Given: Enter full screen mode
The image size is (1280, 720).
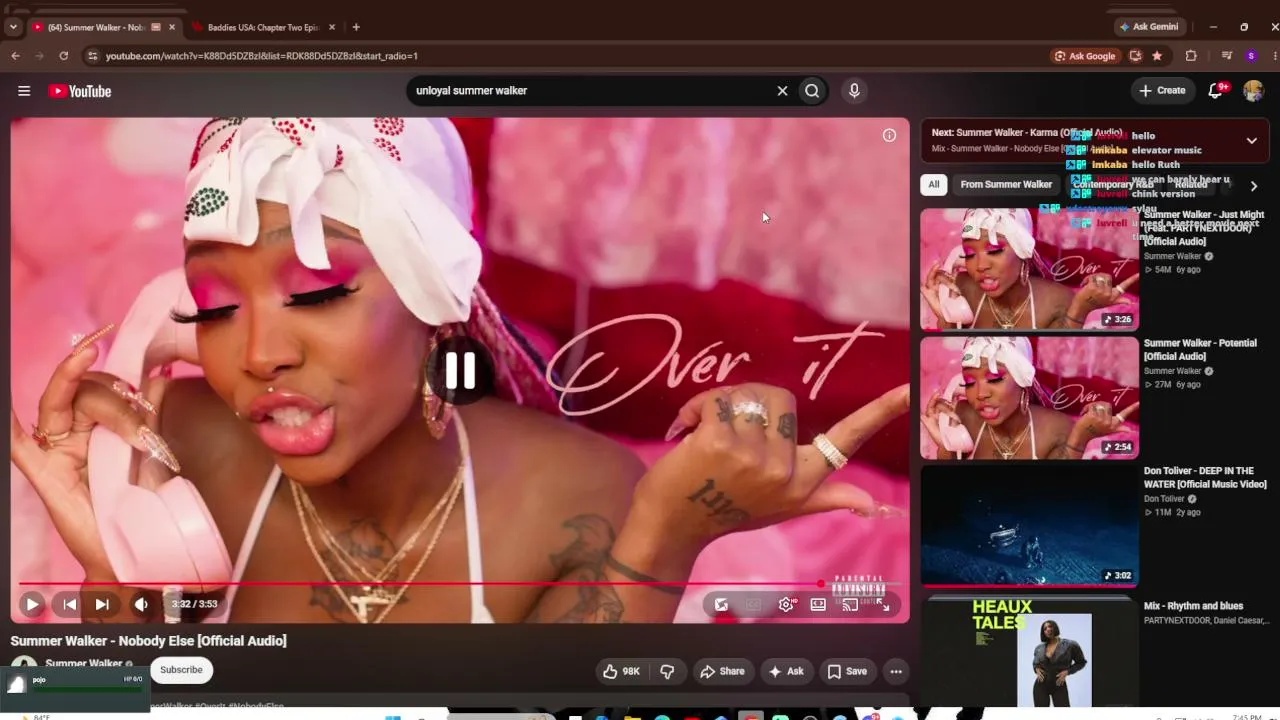Looking at the screenshot, I should [x=882, y=604].
